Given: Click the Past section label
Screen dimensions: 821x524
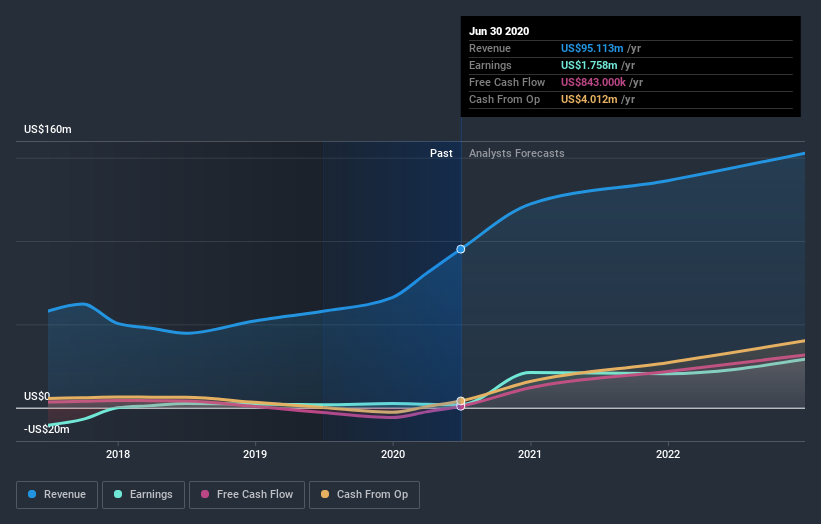Looking at the screenshot, I should click(x=441, y=153).
